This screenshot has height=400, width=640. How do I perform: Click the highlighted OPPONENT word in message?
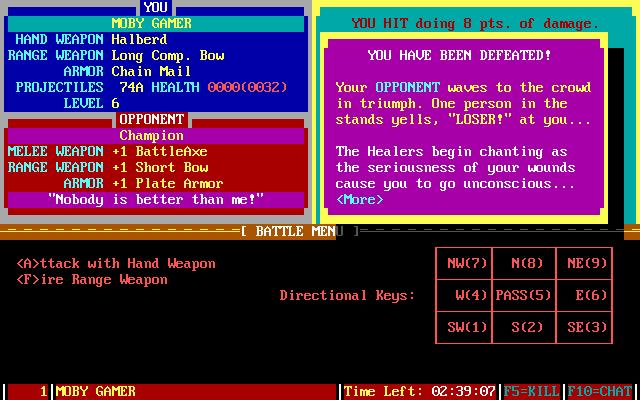(408, 87)
